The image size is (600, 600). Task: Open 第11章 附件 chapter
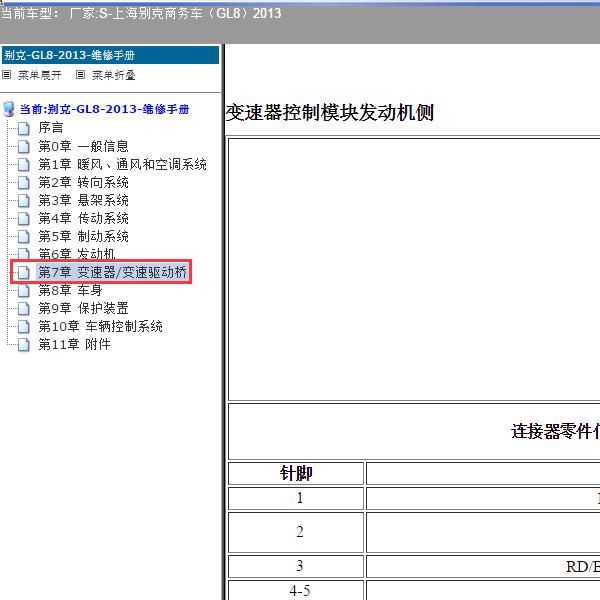coord(75,344)
